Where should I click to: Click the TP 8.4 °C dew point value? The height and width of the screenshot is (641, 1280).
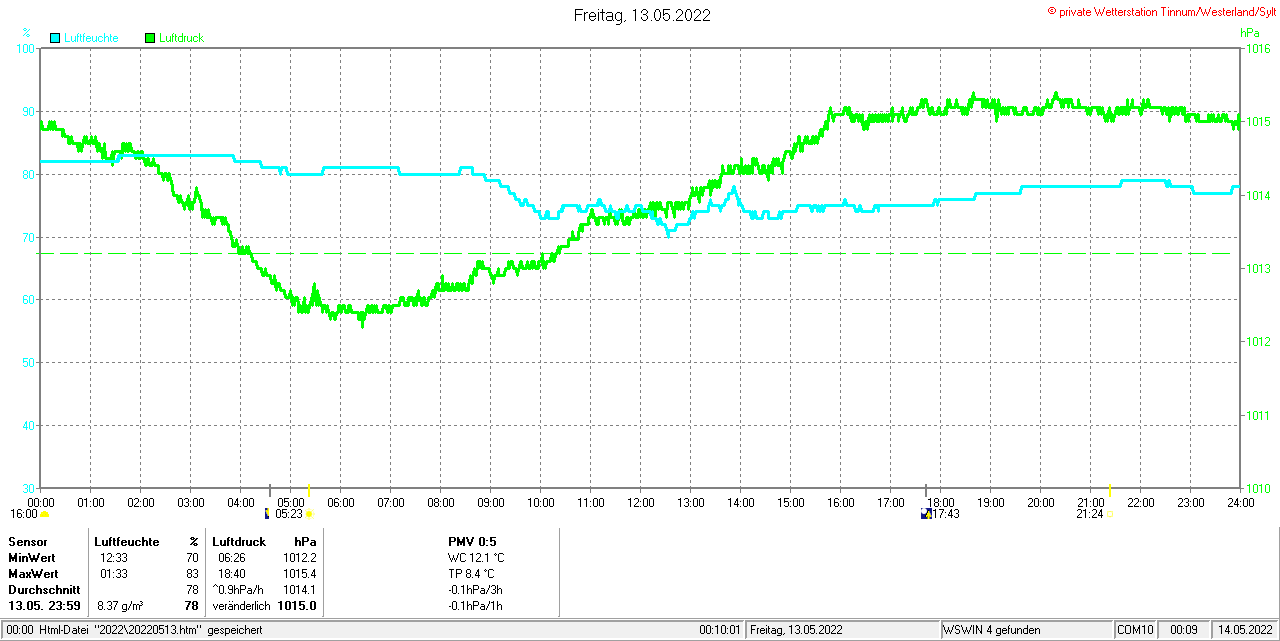472,574
